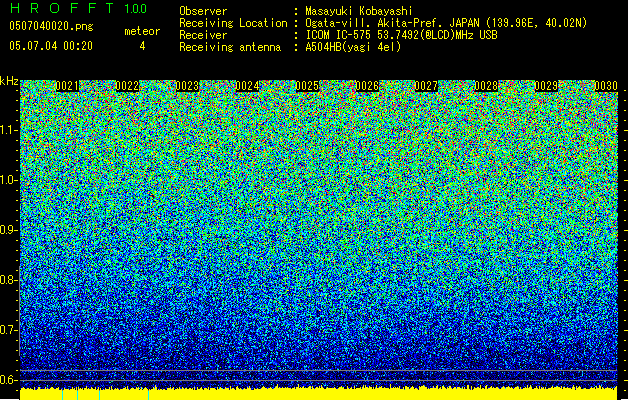Click the 0021 minute marker

(67, 86)
